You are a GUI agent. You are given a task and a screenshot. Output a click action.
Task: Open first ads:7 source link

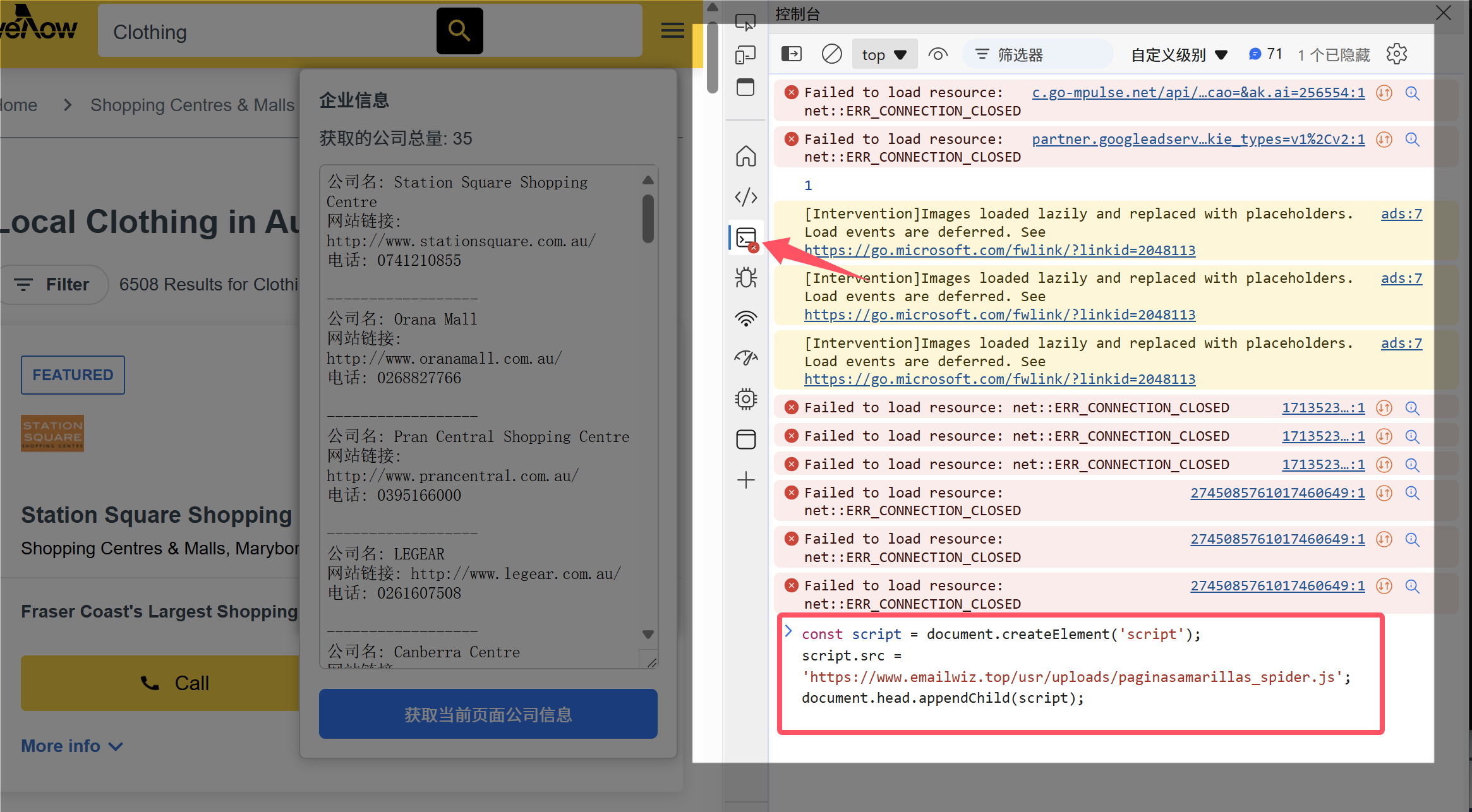(x=1401, y=214)
